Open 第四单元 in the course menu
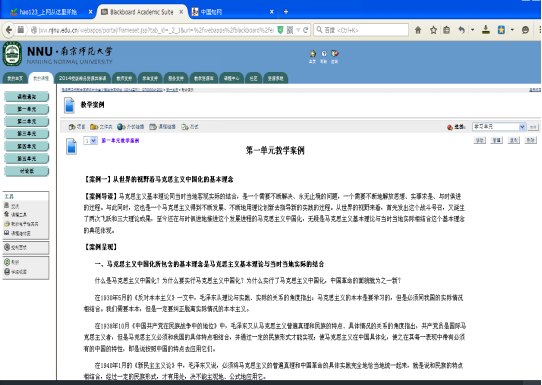Screen dimensions: 542x385 [x=27, y=146]
